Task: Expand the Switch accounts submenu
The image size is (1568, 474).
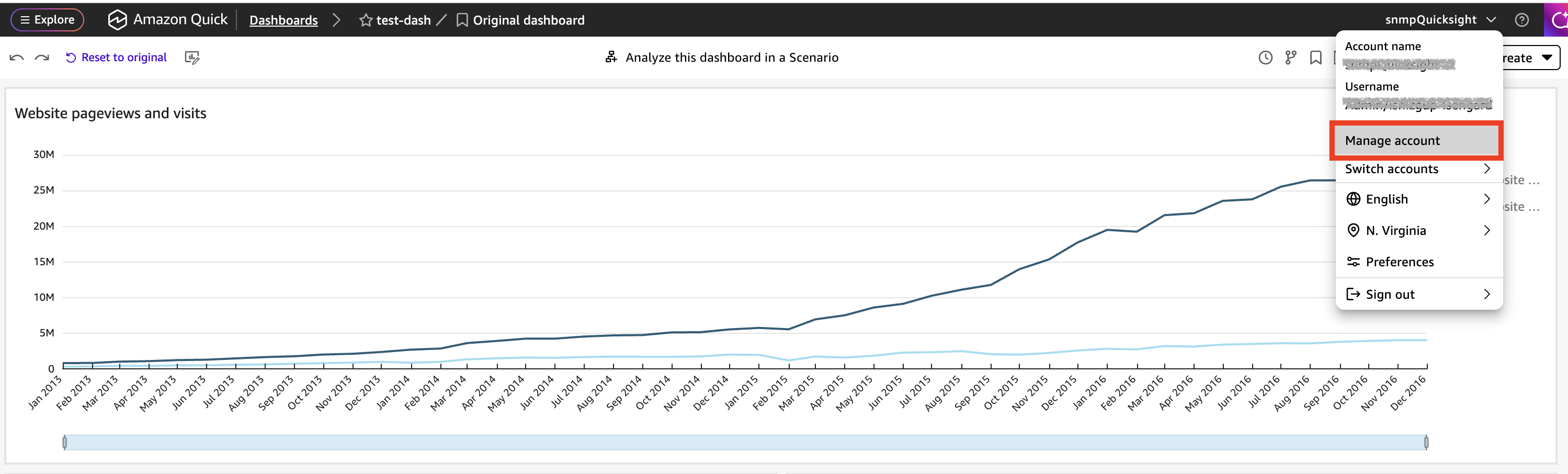Action: pyautogui.click(x=1418, y=169)
